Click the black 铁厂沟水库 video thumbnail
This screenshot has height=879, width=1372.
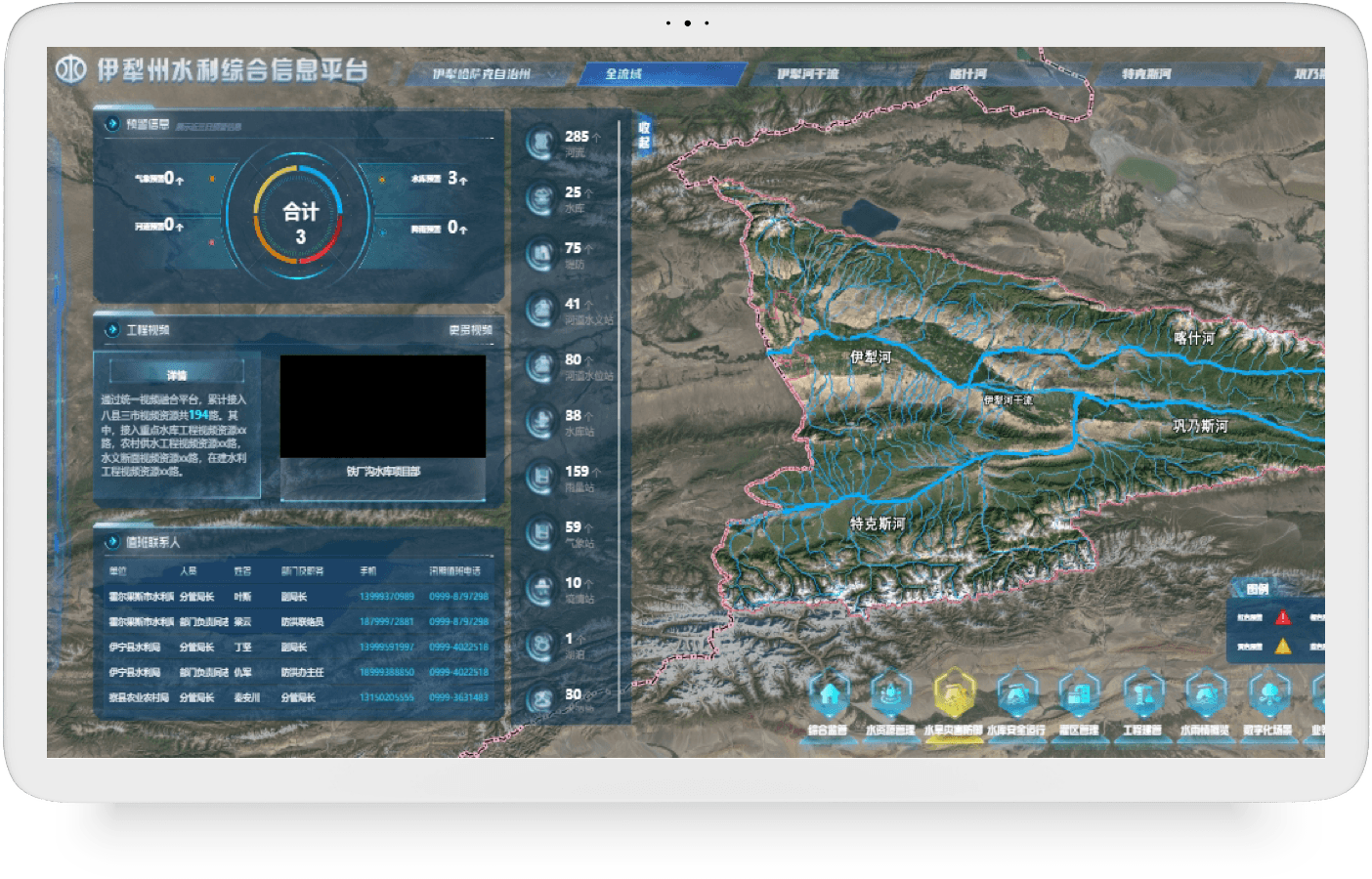pyautogui.click(x=383, y=406)
